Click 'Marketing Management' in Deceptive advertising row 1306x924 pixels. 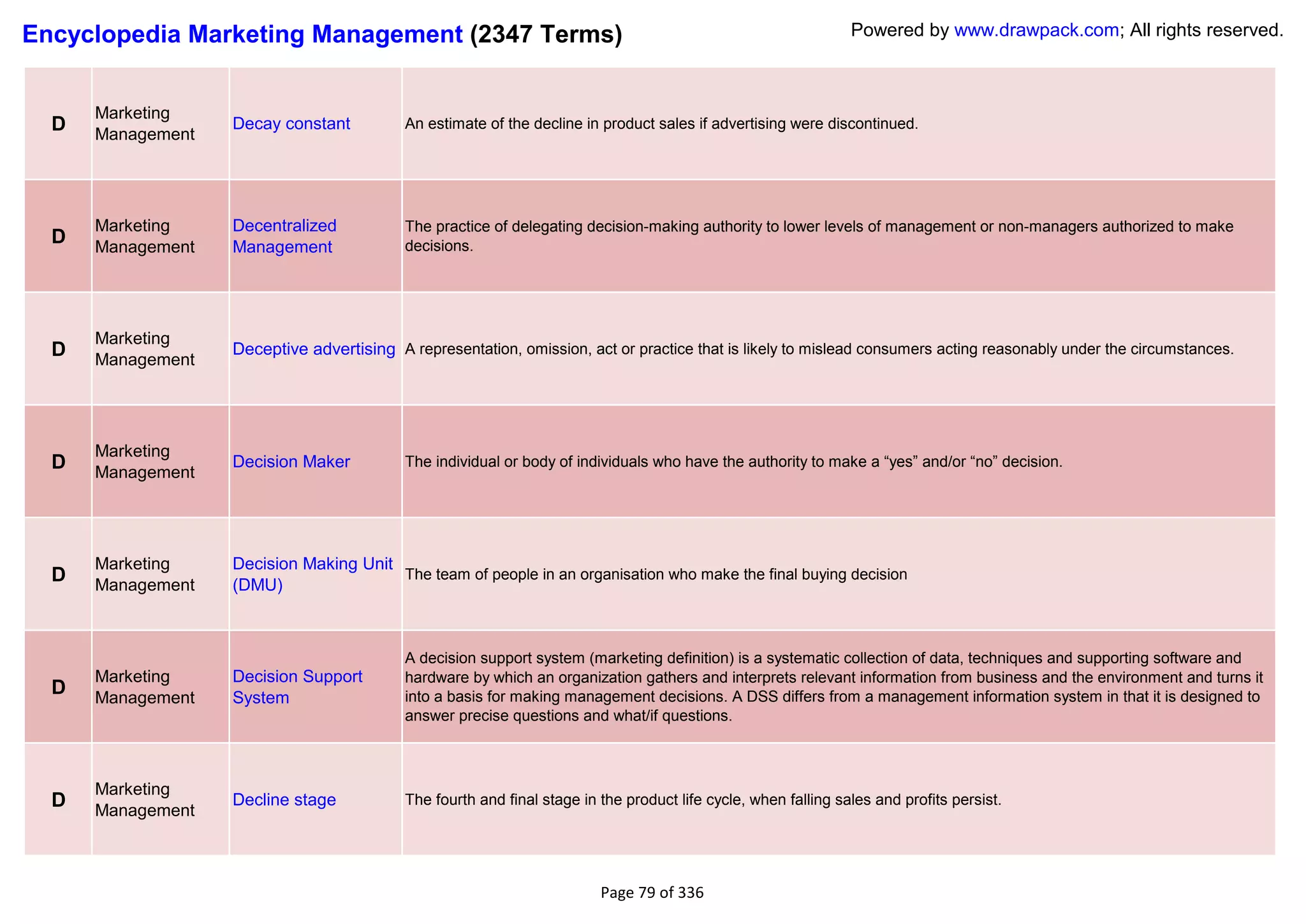[145, 349]
